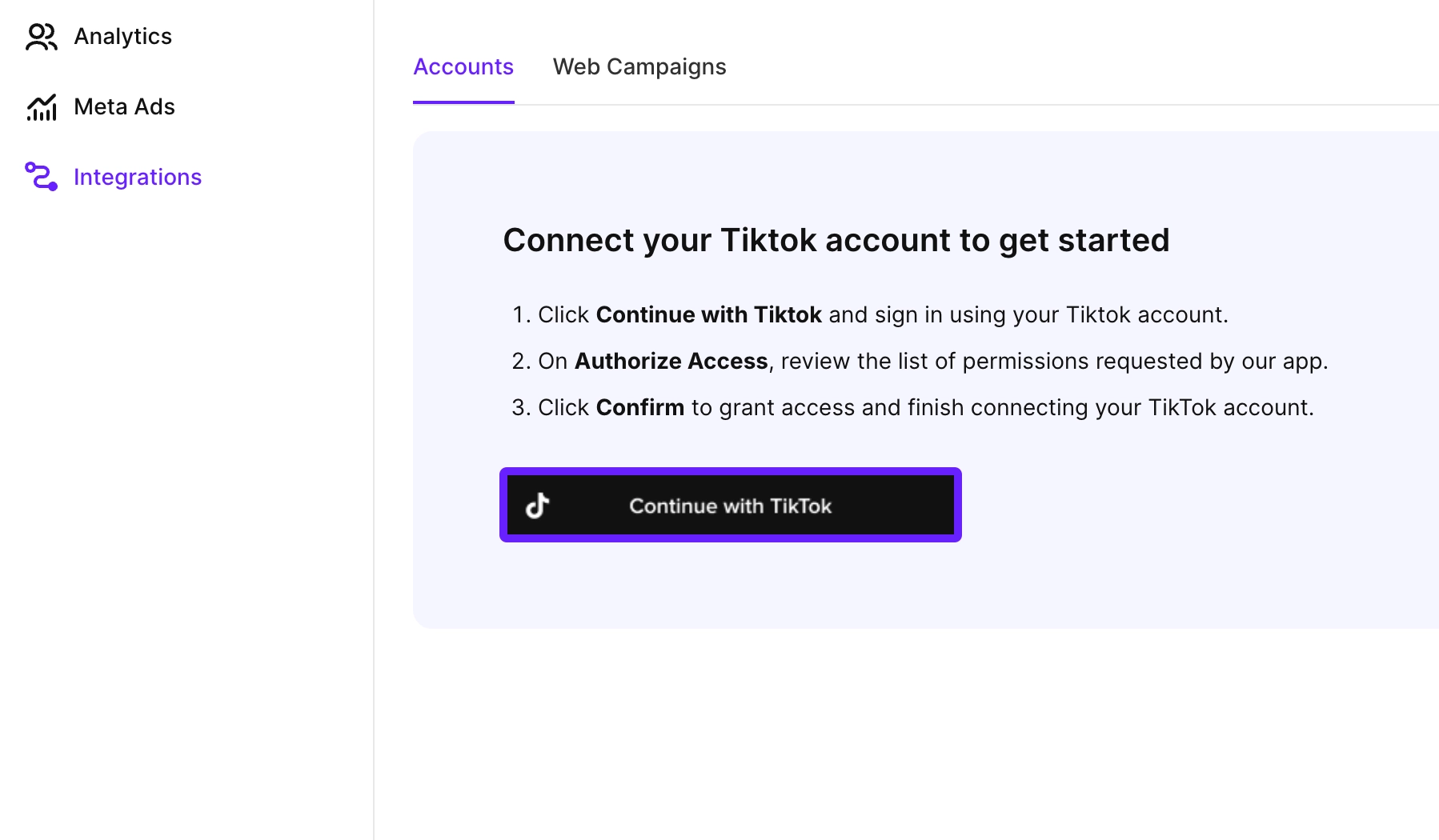Select the Accounts tab
Image resolution: width=1439 pixels, height=840 pixels.
[x=463, y=66]
